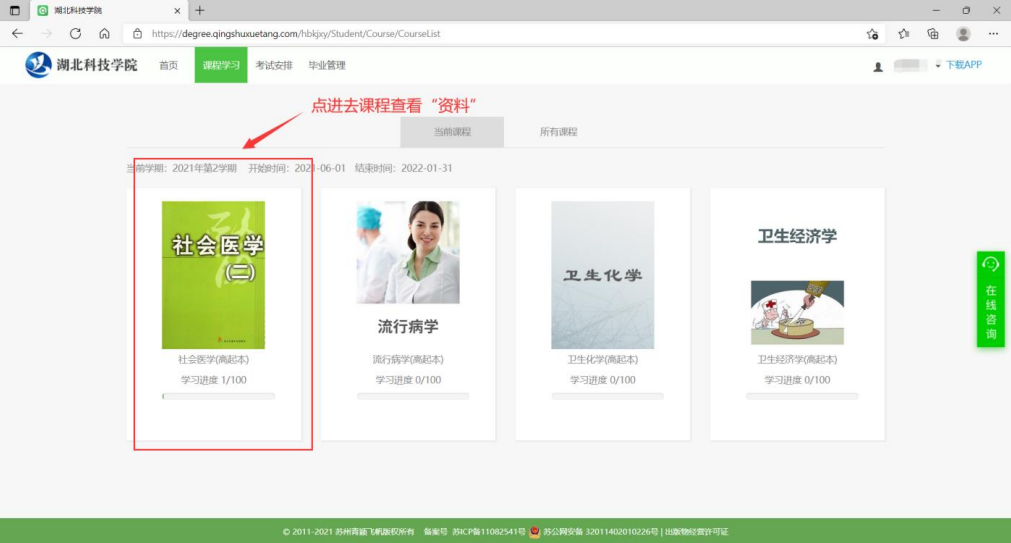Click the large 卫生经济学 heading
1011x543 pixels.
pyautogui.click(x=797, y=236)
